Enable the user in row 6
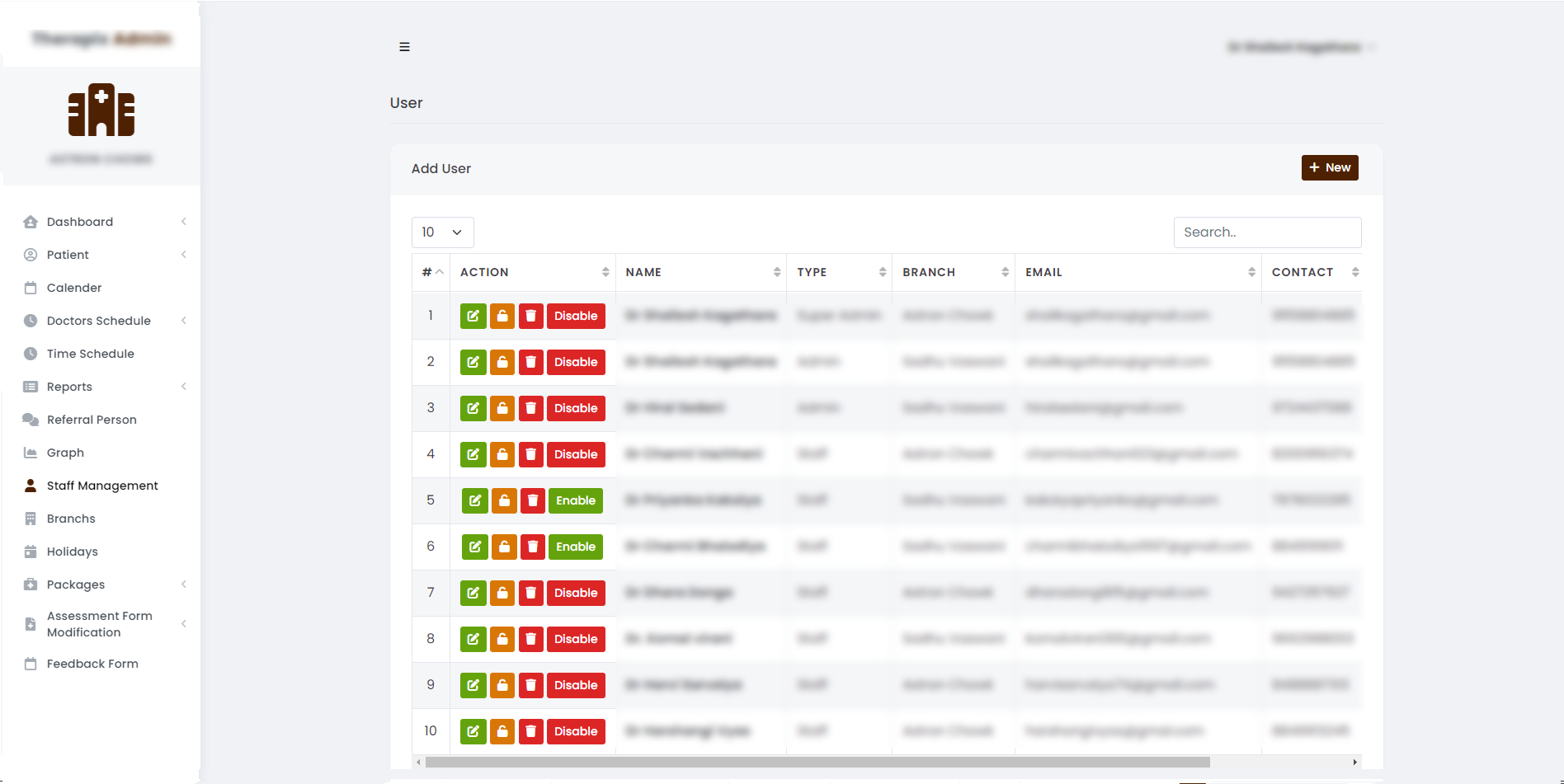The width and height of the screenshot is (1564, 784). pyautogui.click(x=575, y=547)
